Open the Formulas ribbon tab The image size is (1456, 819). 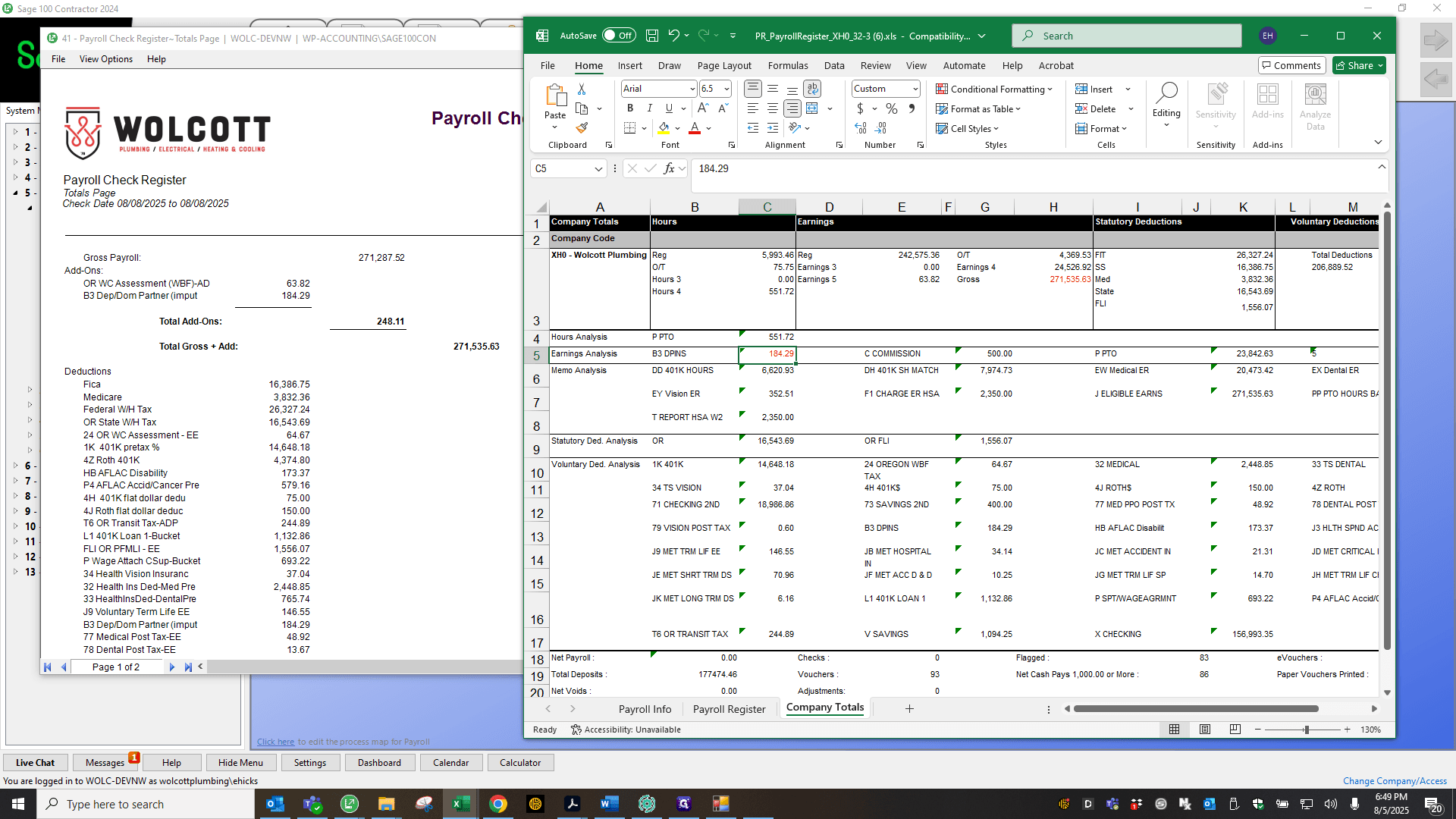788,66
